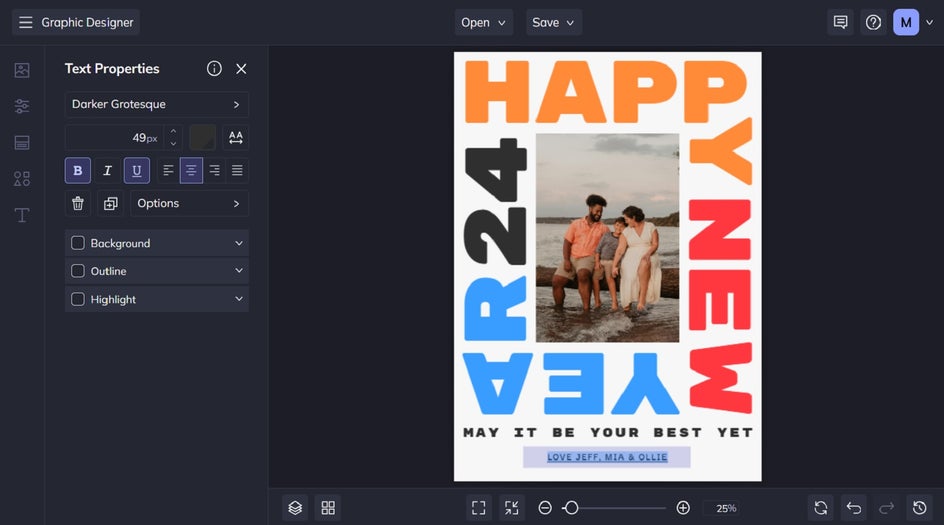This screenshot has width=944, height=525.
Task: Open the Darker Grotesque font selector
Action: click(x=157, y=104)
